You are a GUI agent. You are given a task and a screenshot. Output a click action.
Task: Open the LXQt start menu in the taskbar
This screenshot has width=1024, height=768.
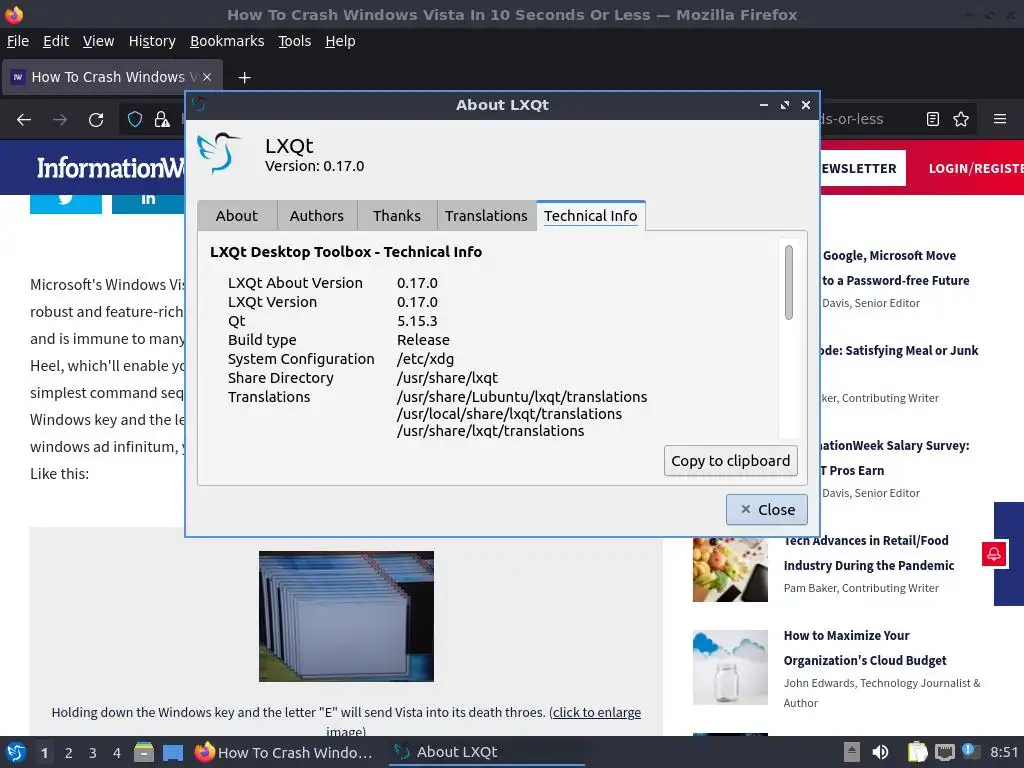pos(16,752)
